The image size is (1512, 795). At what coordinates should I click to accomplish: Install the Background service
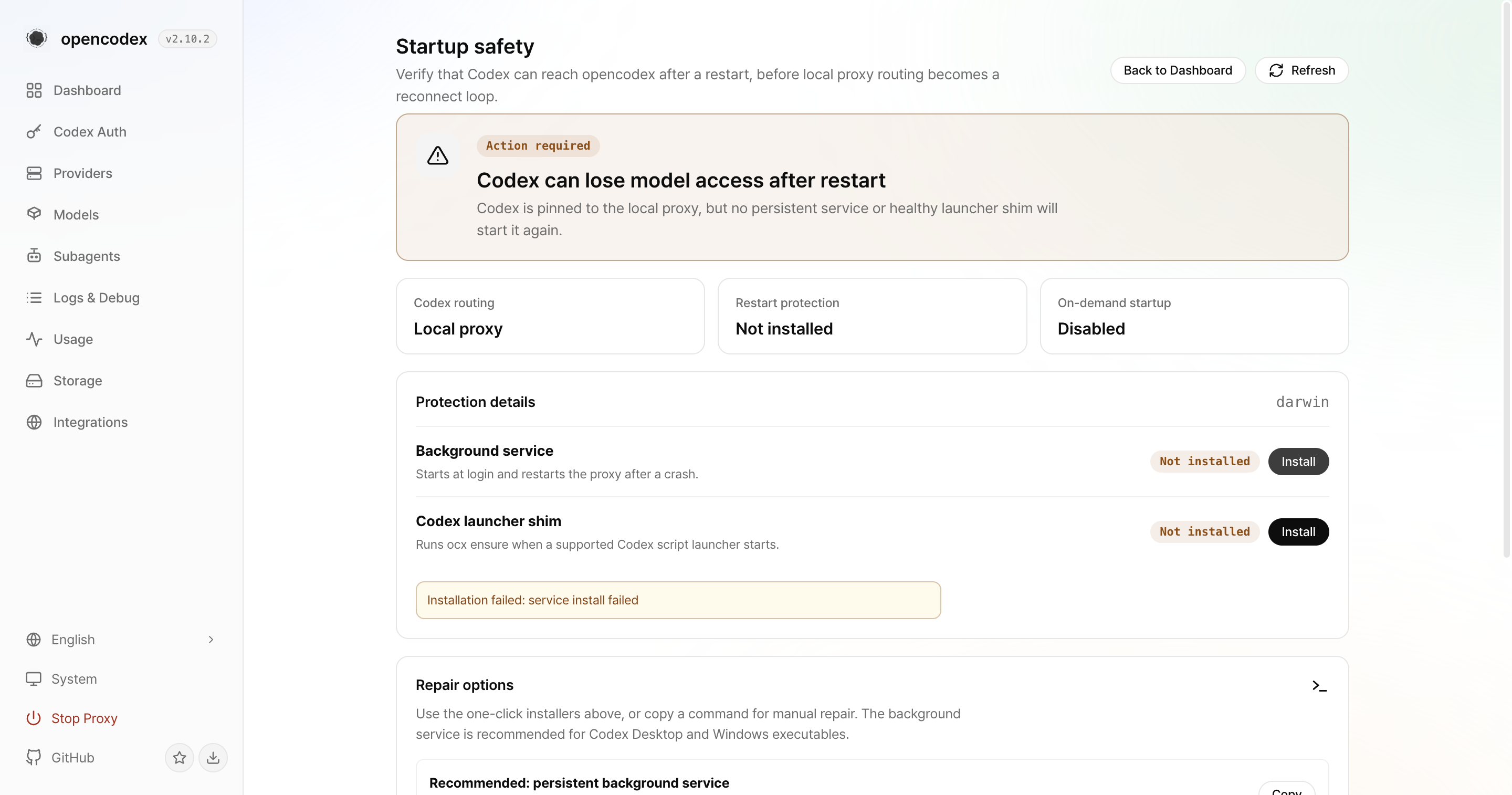[x=1298, y=462]
